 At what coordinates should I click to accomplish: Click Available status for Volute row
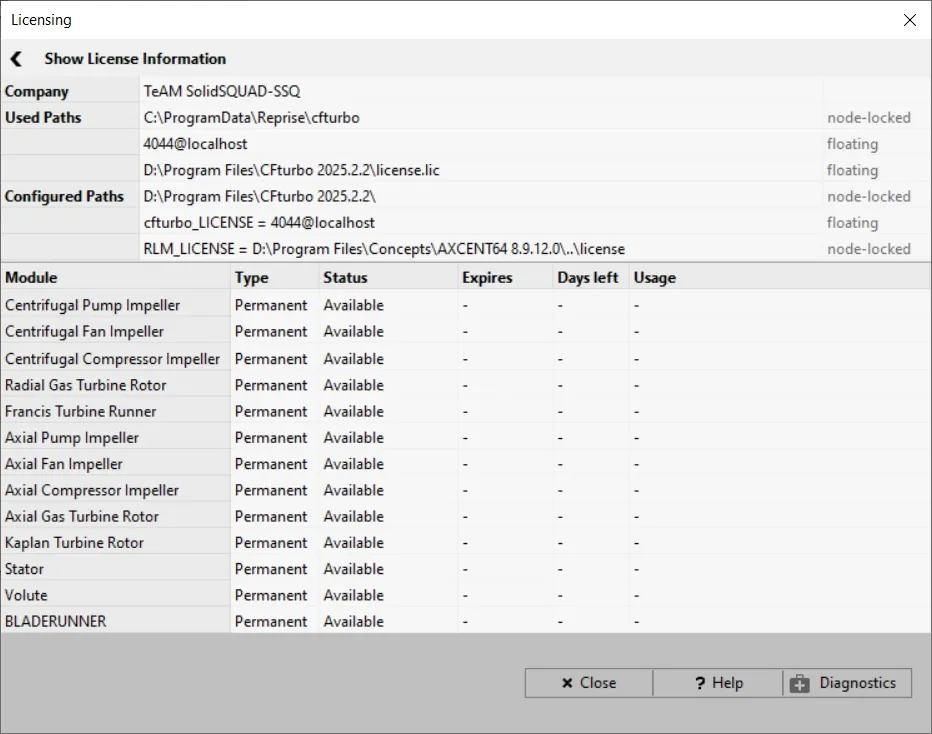pyautogui.click(x=354, y=595)
